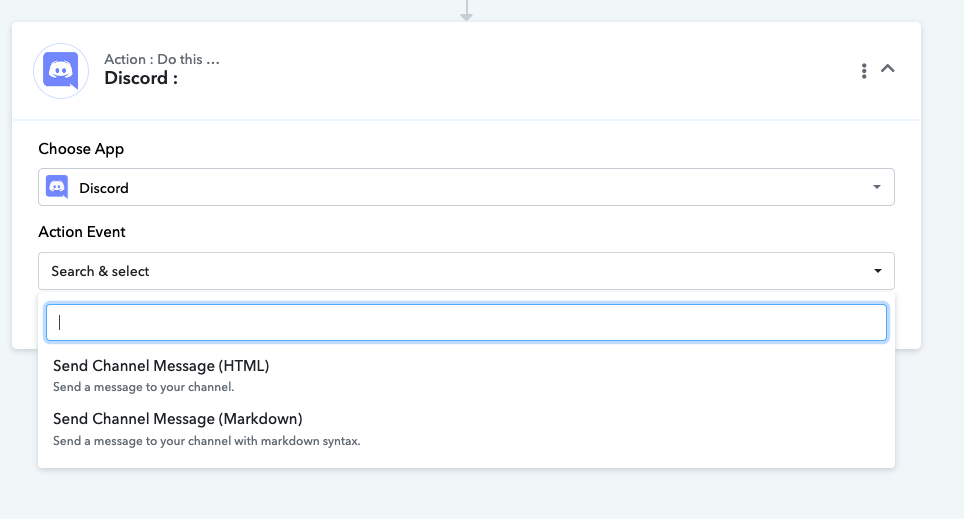Open the Choose App dropdown

tap(466, 187)
